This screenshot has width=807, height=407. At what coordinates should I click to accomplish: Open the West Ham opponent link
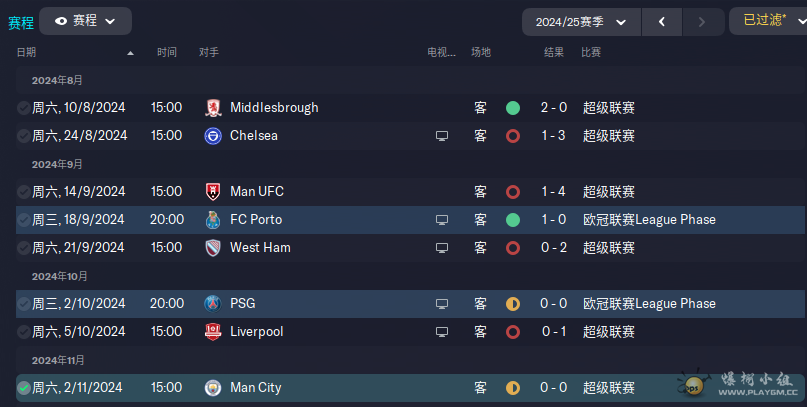(260, 247)
